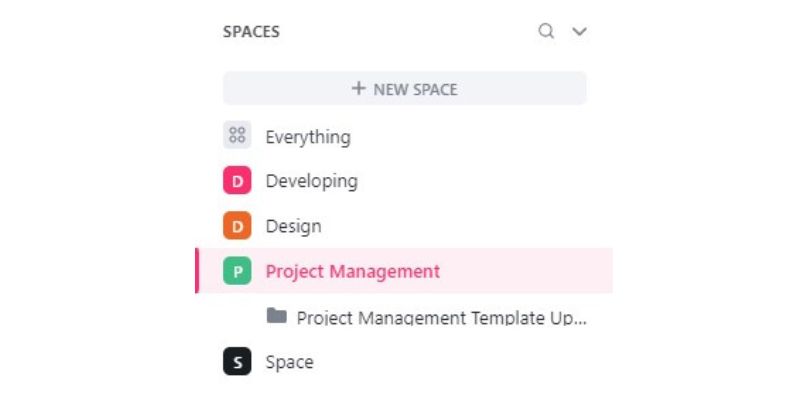Click blank highlighted area right of Project Management

(525, 271)
